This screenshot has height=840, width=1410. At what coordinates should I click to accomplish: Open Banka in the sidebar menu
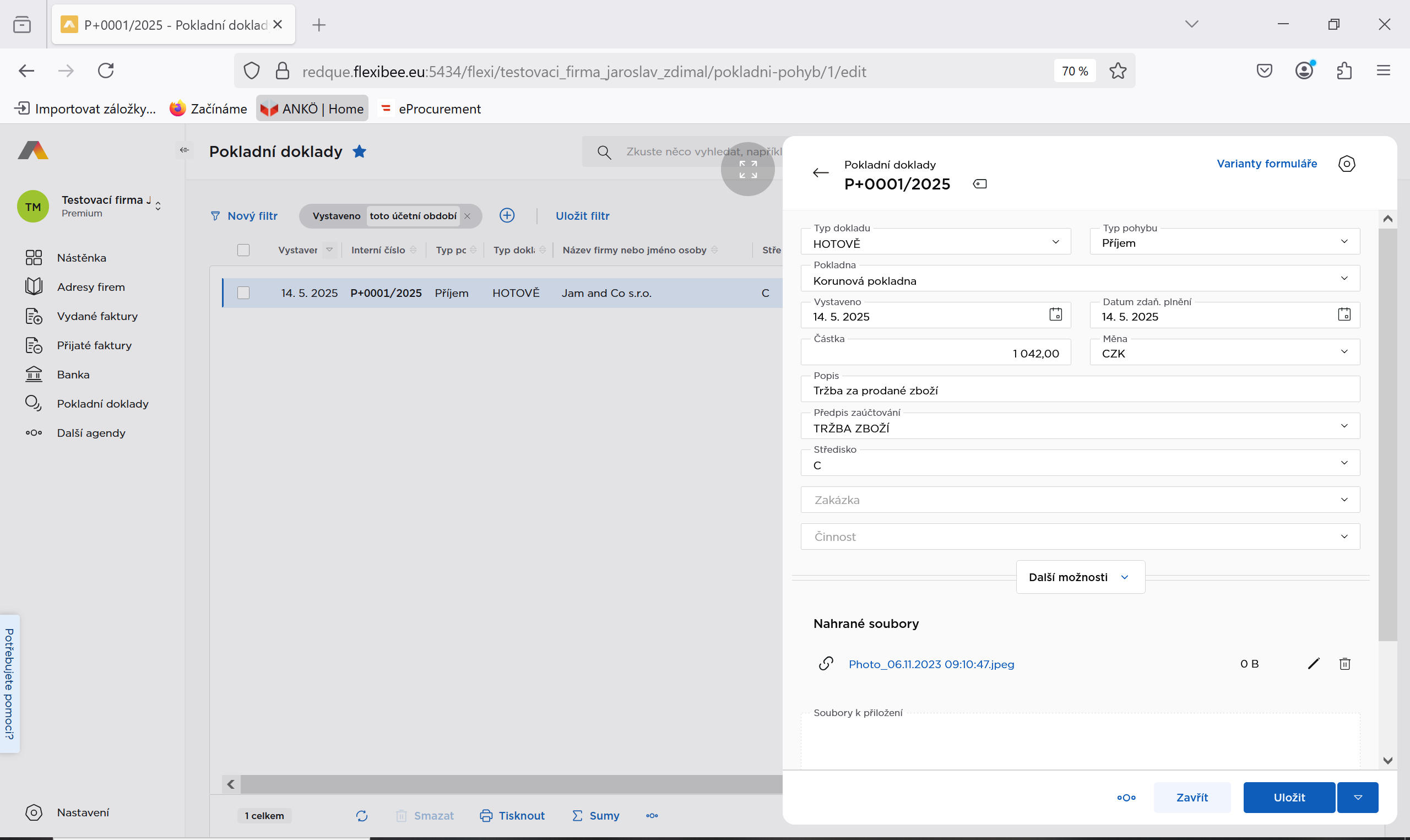(73, 375)
